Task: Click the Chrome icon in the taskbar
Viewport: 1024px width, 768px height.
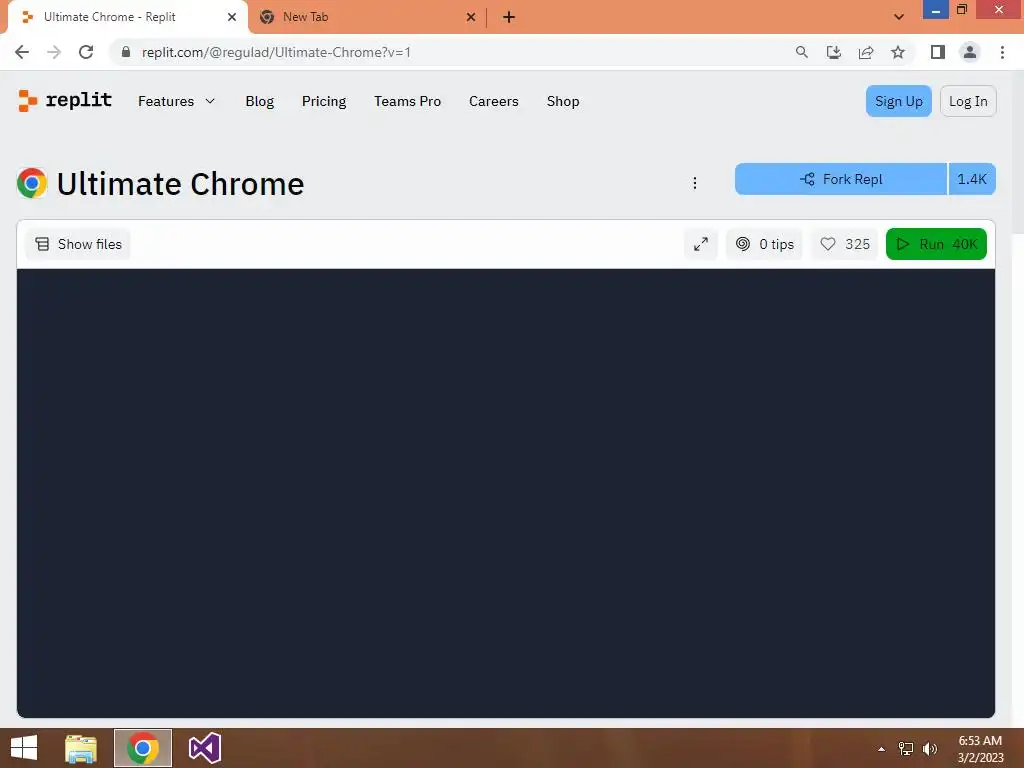Action: tap(143, 748)
